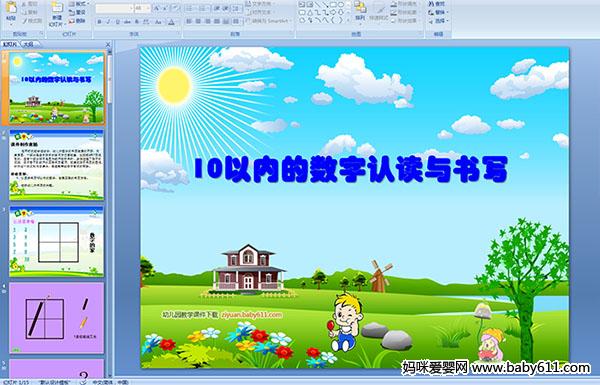Open the Columns dropdown
The height and width of the screenshot is (385, 600).
click(x=236, y=21)
